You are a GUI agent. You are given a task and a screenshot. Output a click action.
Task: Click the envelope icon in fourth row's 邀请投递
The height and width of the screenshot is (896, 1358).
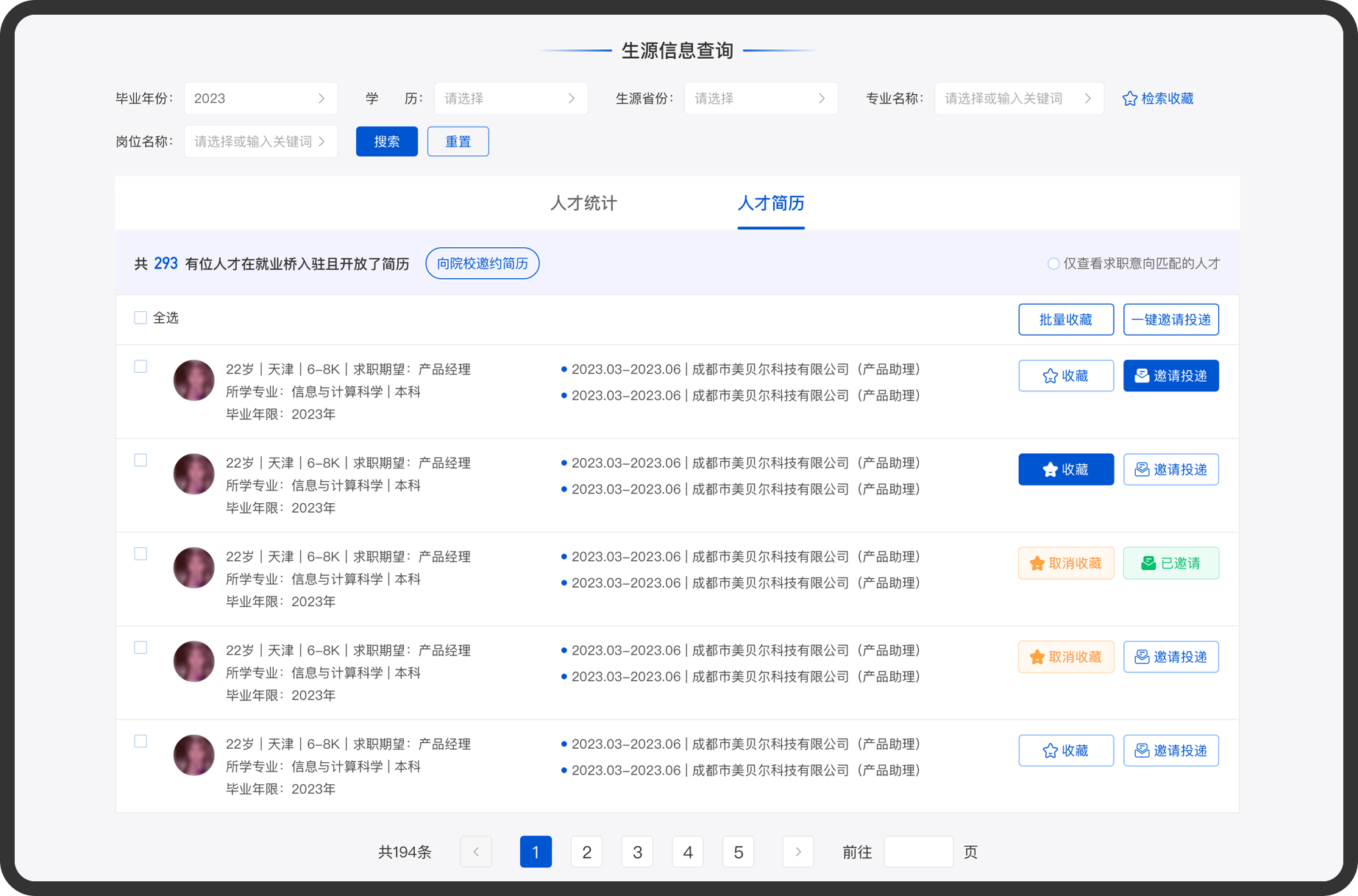[1141, 657]
